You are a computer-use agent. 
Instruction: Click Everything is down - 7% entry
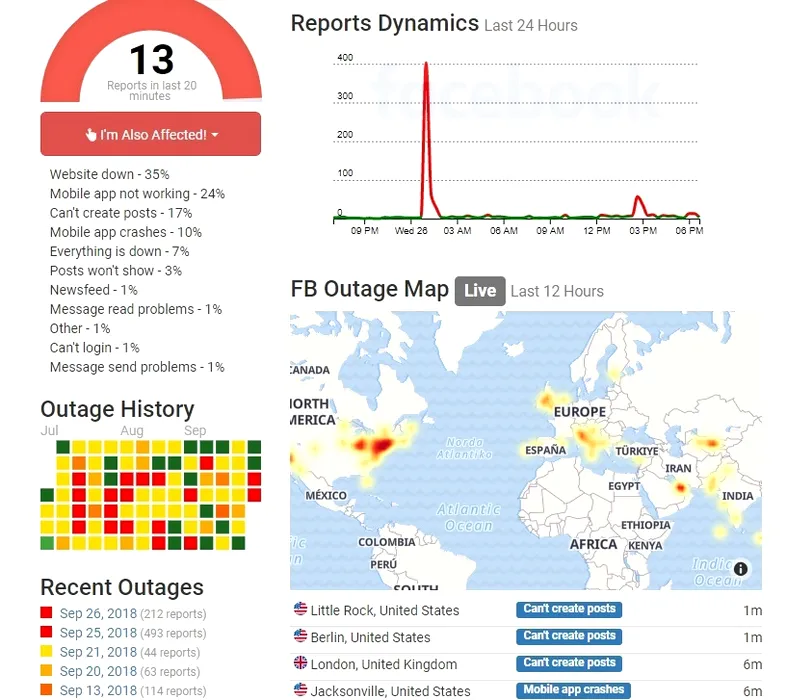[x=119, y=251]
